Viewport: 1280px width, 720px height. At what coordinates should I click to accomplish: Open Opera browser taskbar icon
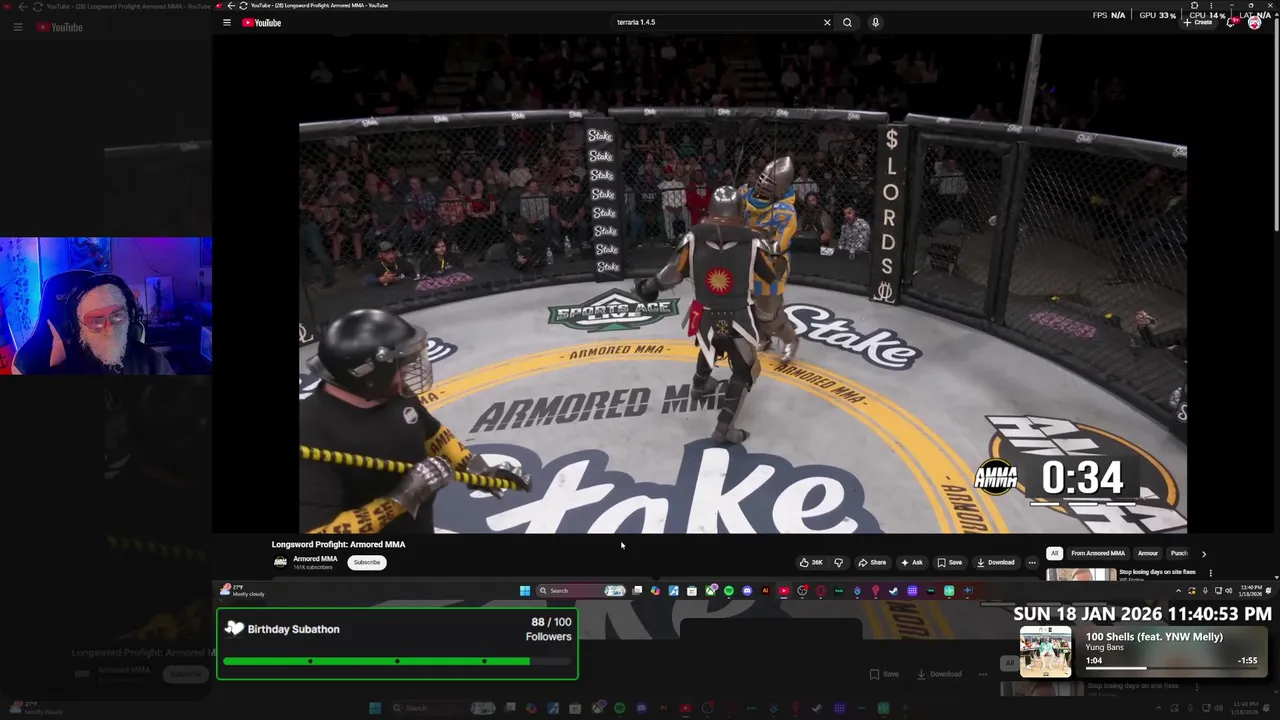[x=820, y=590]
